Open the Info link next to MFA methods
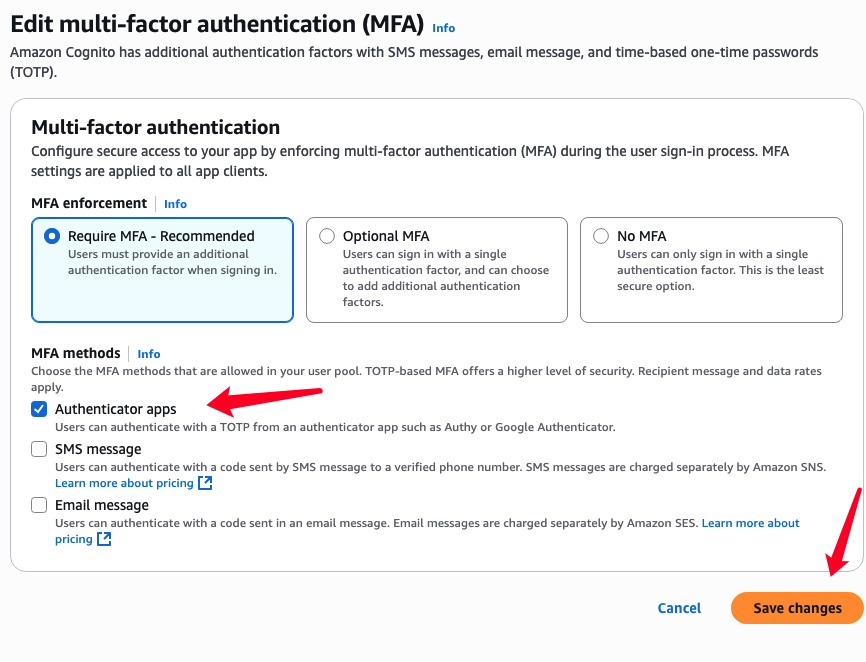866x662 pixels. 149,354
